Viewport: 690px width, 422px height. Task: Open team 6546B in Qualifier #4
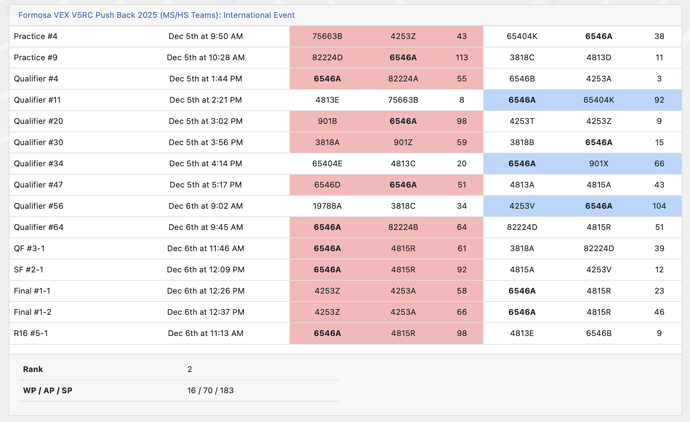click(x=522, y=79)
